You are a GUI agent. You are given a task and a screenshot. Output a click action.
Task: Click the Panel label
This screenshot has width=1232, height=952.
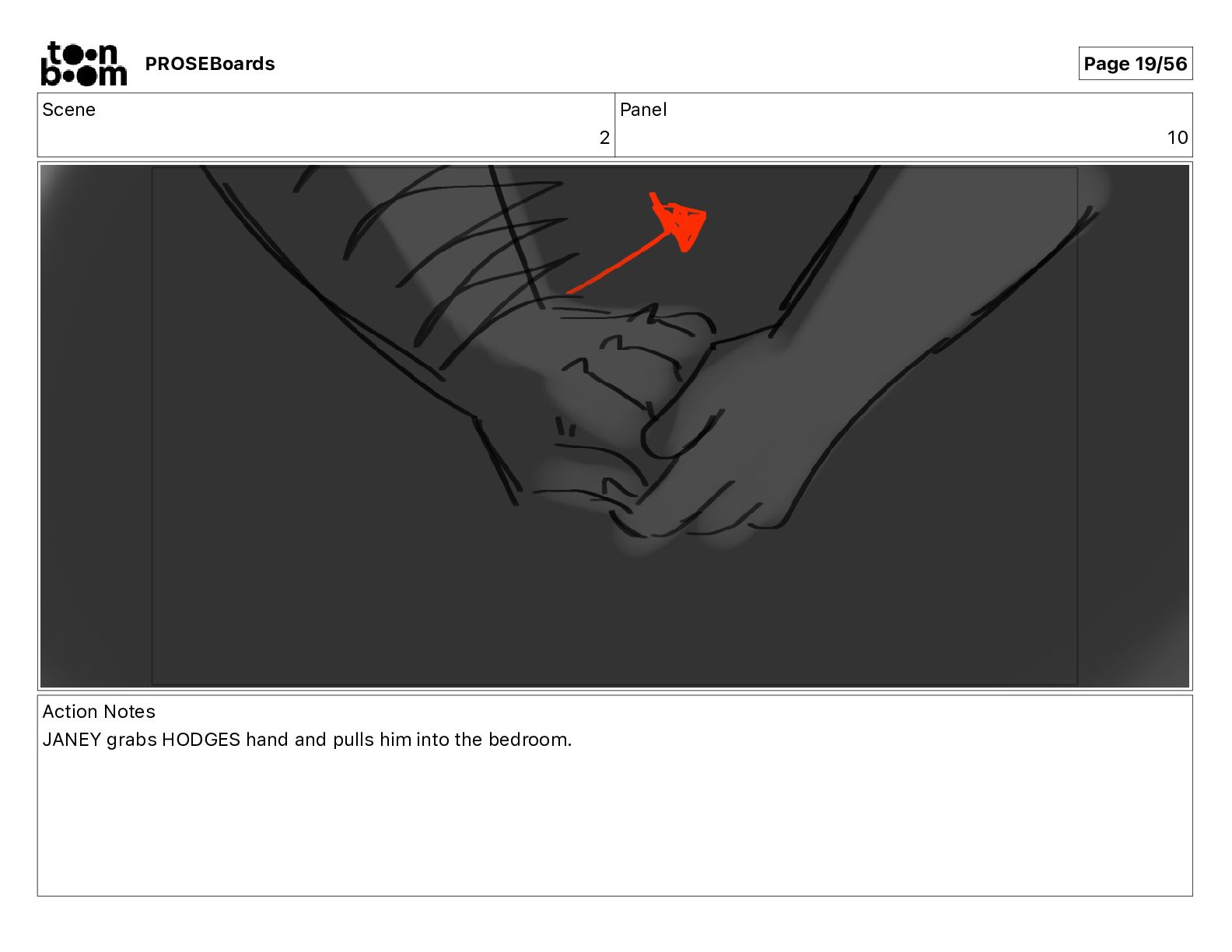[643, 110]
